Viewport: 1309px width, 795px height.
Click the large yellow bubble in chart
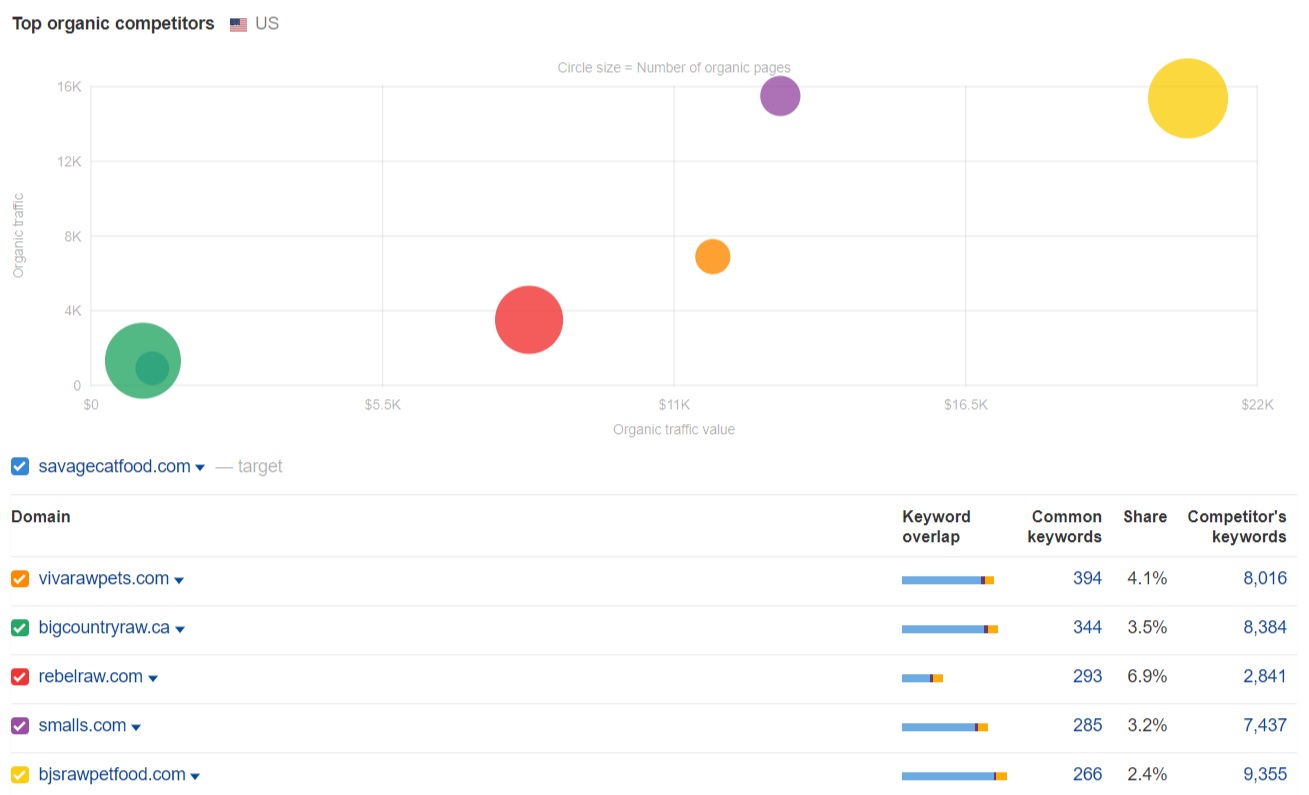point(1187,98)
